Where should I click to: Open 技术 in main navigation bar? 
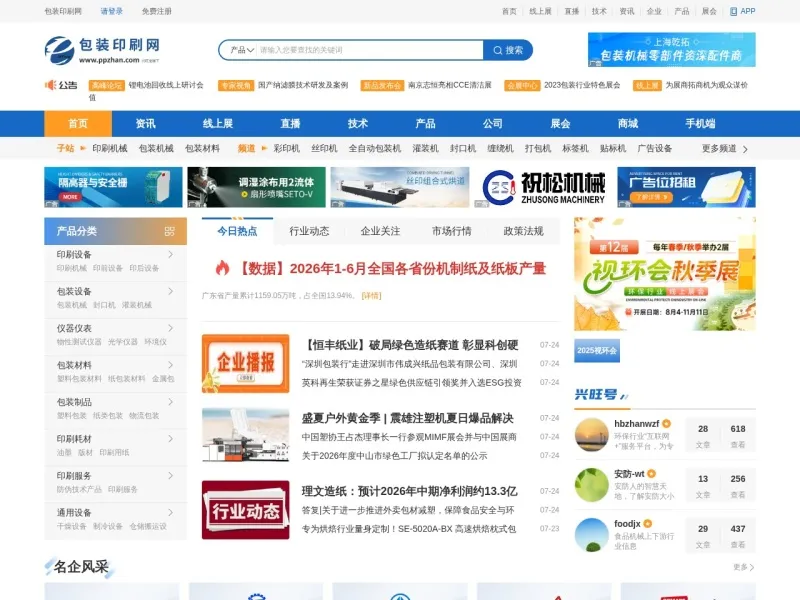pyautogui.click(x=358, y=123)
